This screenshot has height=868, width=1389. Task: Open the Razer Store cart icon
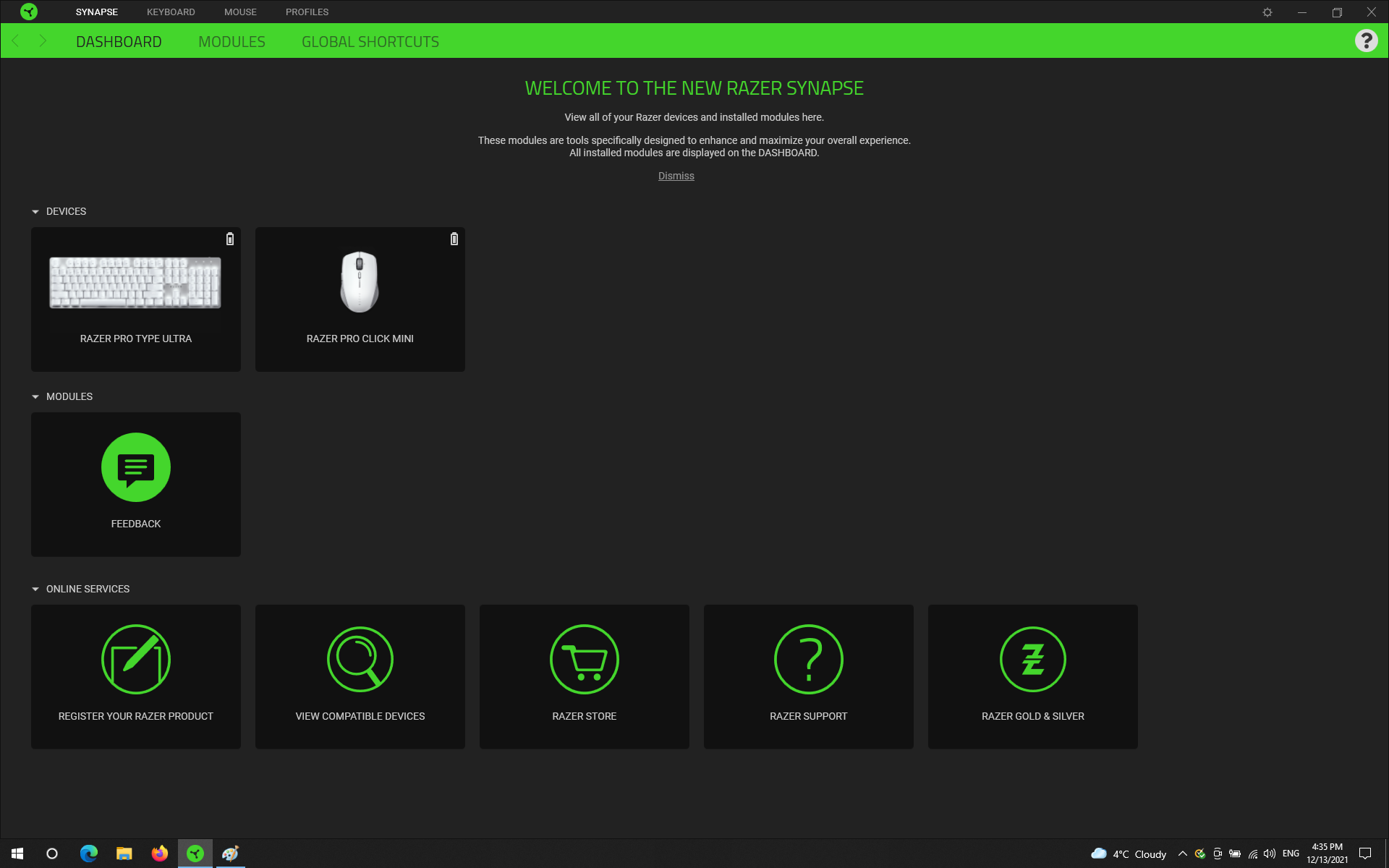(585, 659)
